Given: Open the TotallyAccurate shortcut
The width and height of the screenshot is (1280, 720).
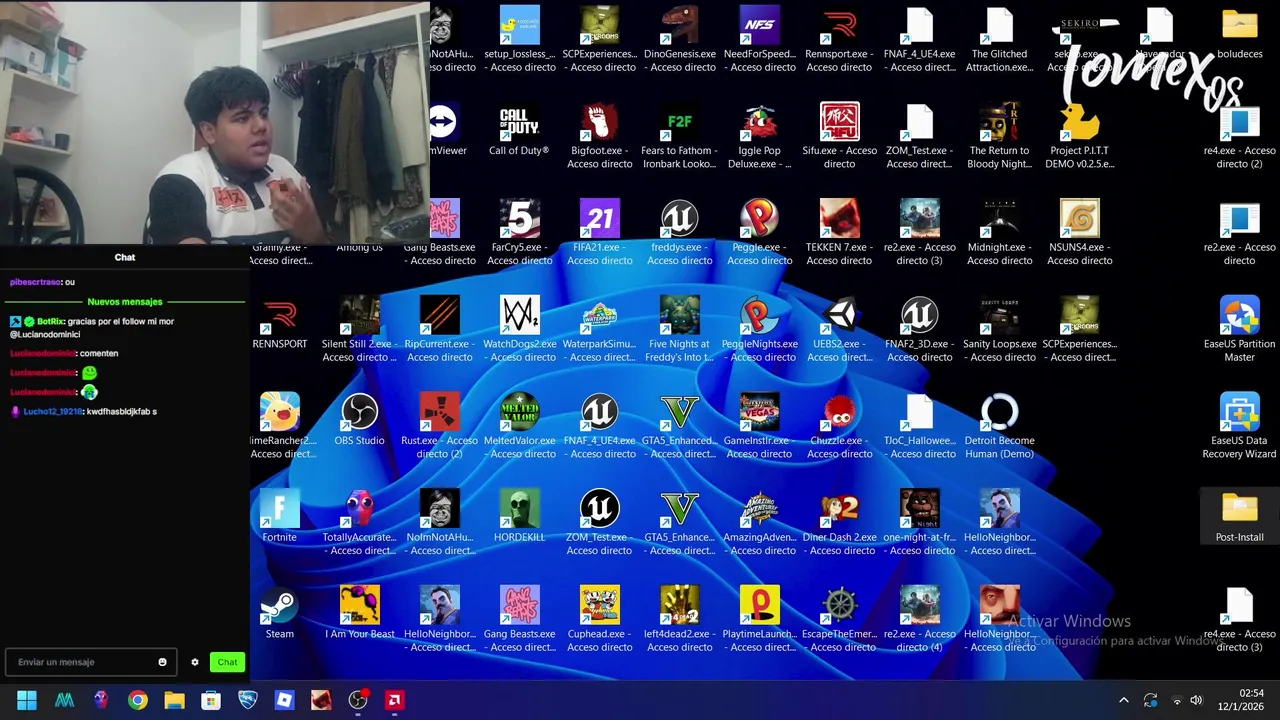Looking at the screenshot, I should pyautogui.click(x=360, y=523).
